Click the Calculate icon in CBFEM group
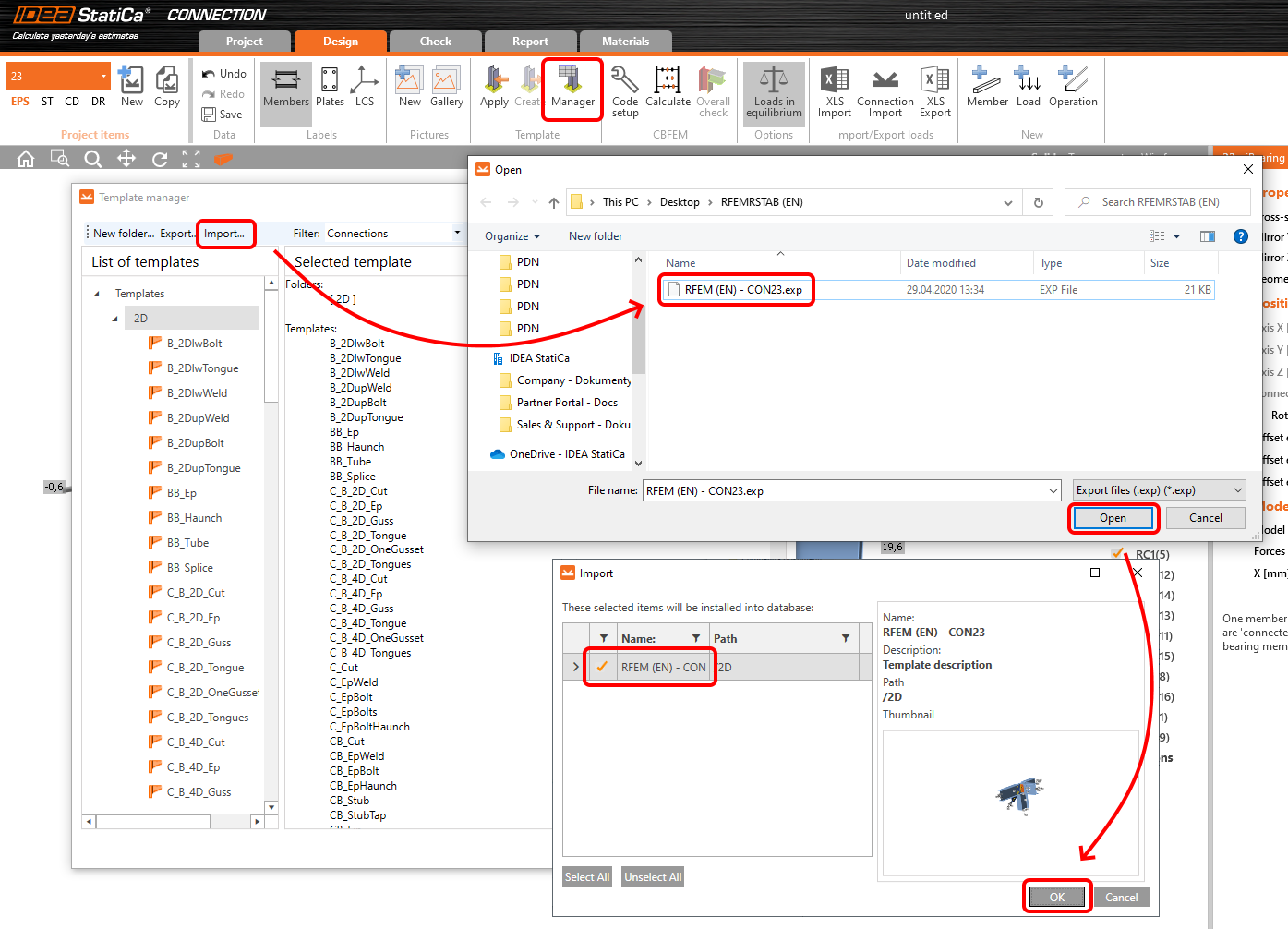Viewport: 1288px width, 929px height. pos(667,88)
